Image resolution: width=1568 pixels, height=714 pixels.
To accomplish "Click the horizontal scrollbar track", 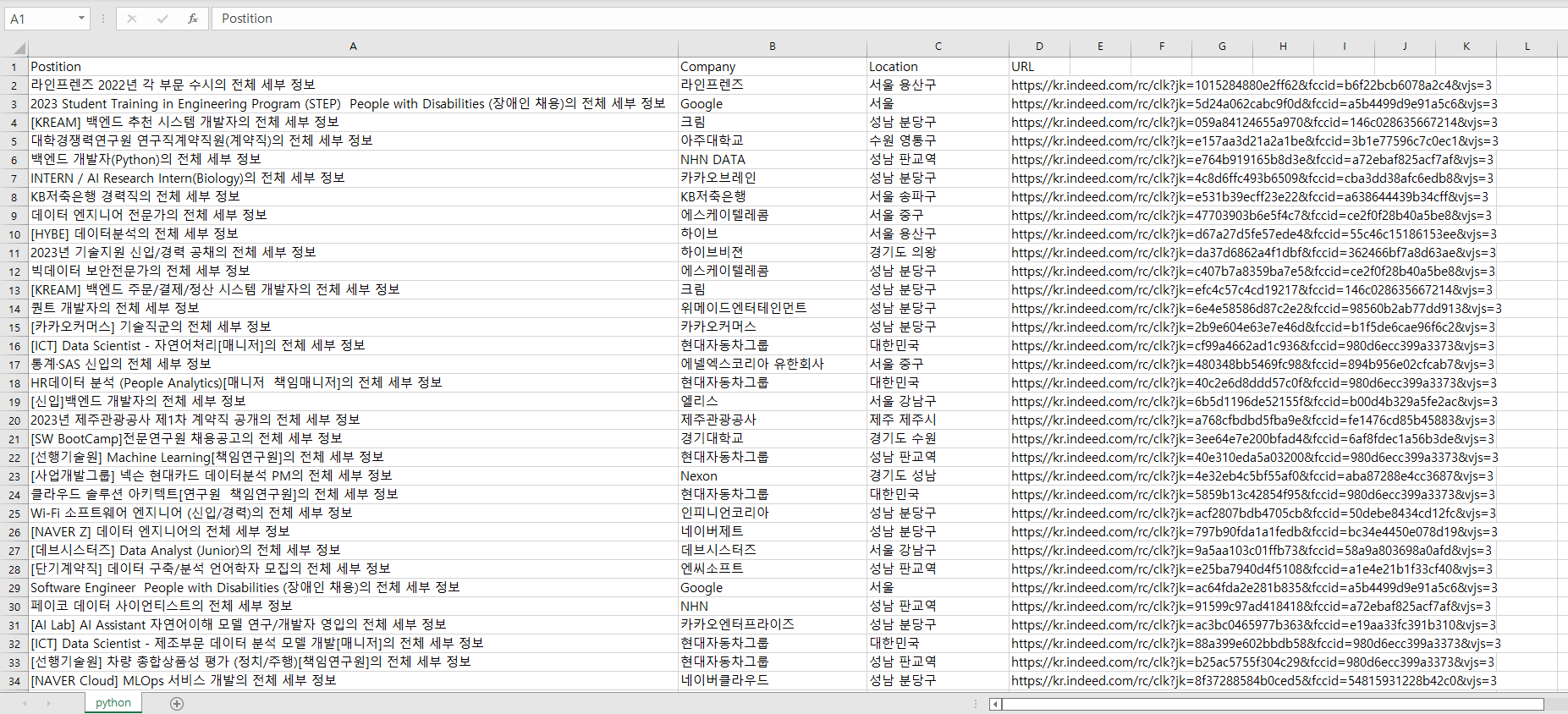I will pos(1273,704).
